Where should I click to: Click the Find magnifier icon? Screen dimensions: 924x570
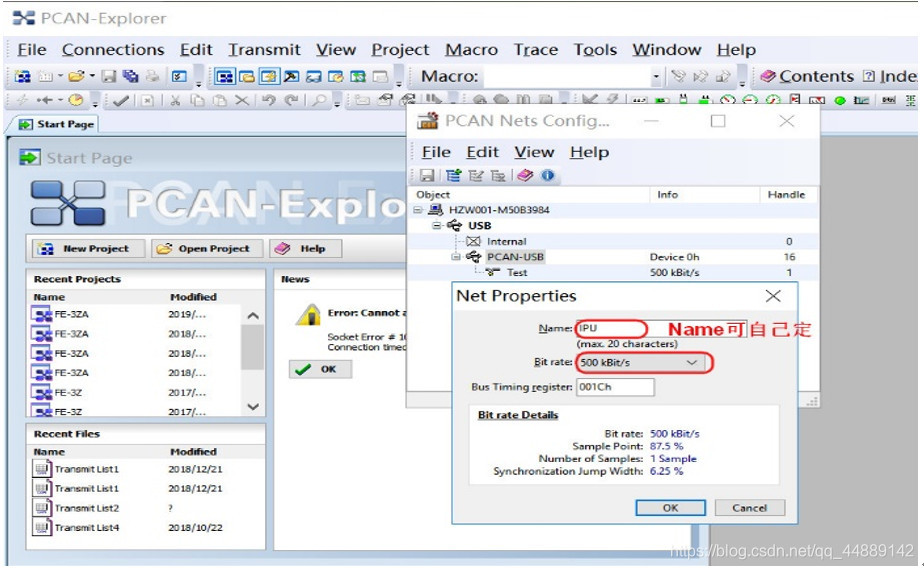point(319,100)
